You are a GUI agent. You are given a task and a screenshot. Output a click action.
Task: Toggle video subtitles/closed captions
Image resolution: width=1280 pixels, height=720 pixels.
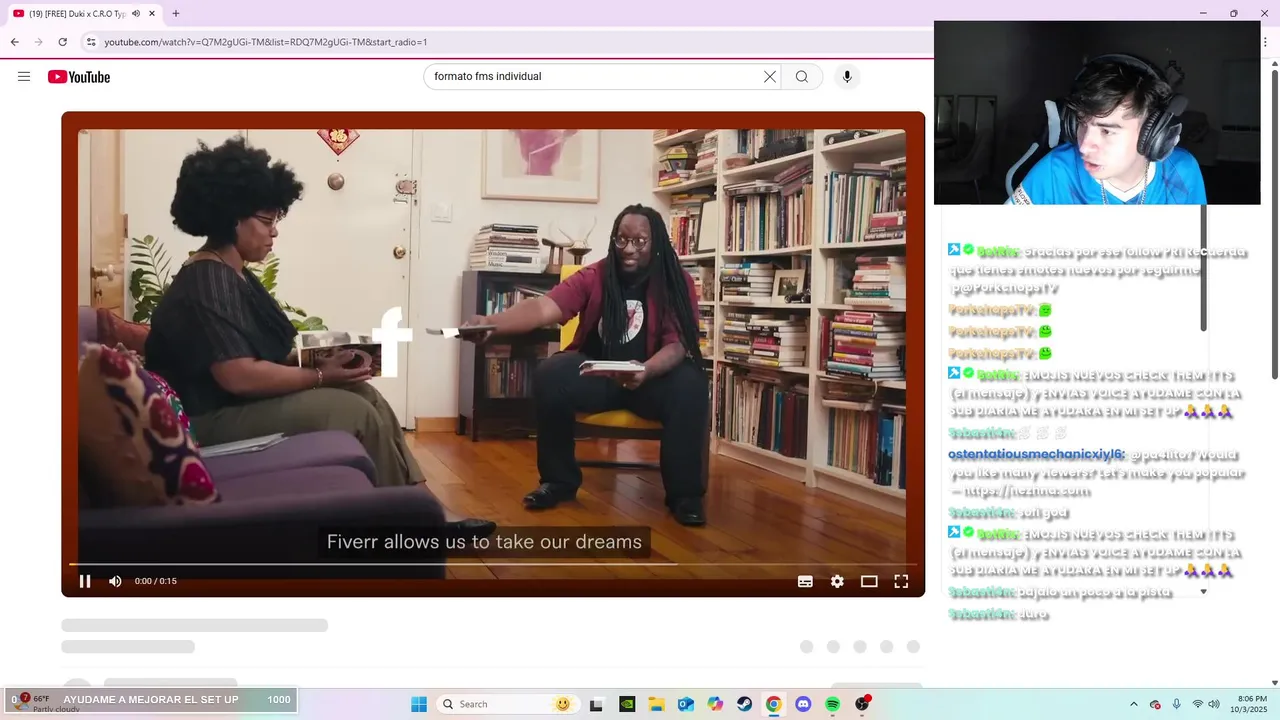tap(805, 581)
